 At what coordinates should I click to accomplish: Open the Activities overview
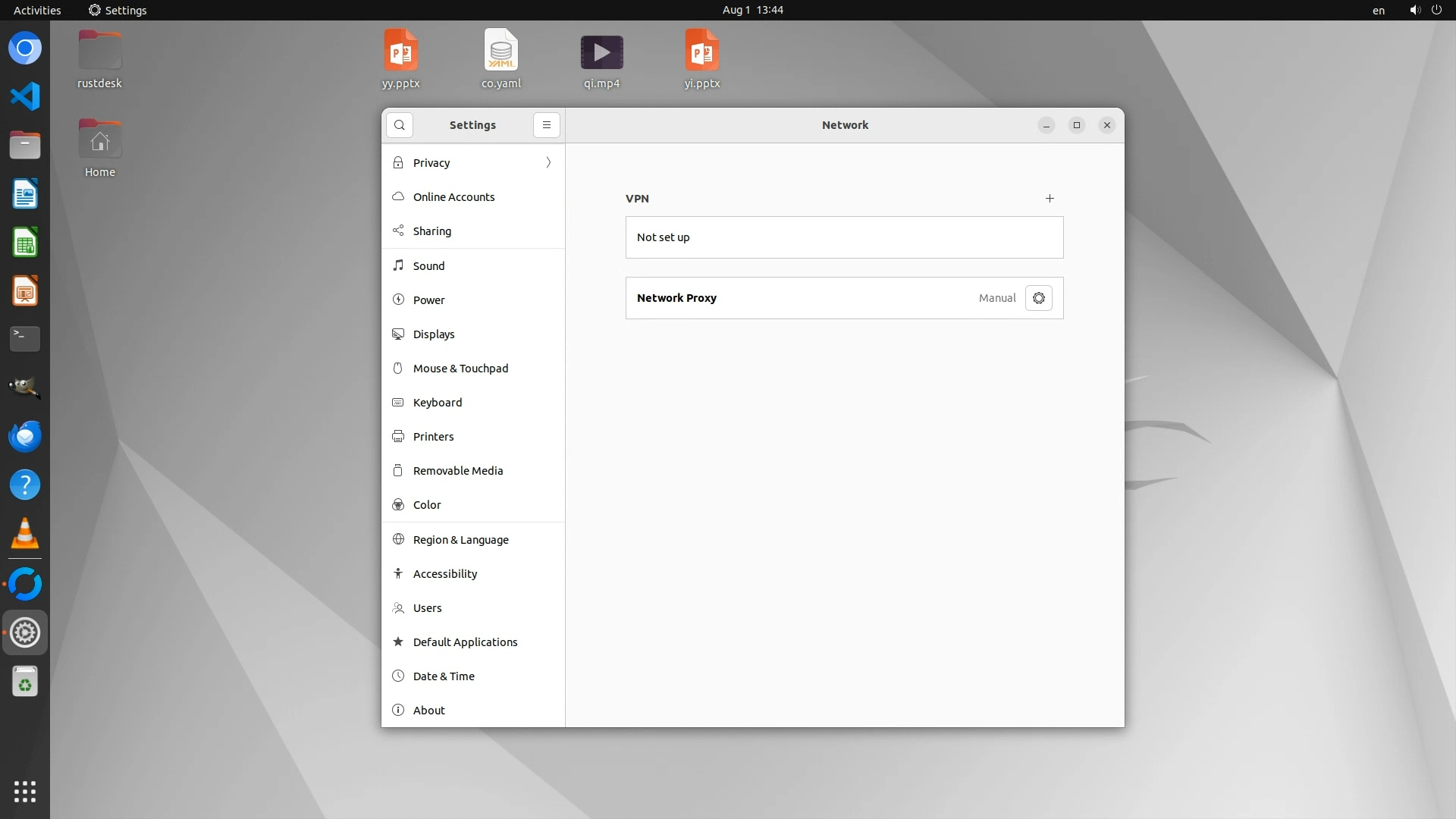pyautogui.click(x=37, y=10)
